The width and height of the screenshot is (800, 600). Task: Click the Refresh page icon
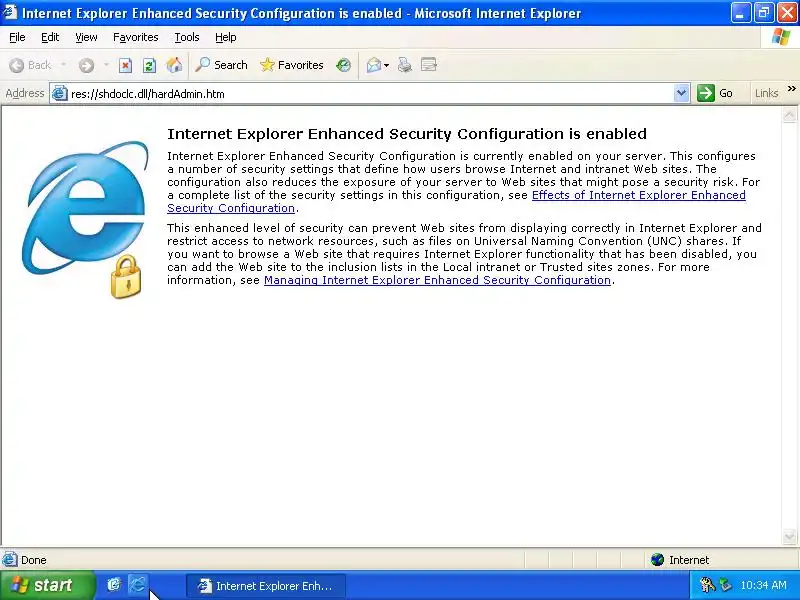tap(149, 65)
